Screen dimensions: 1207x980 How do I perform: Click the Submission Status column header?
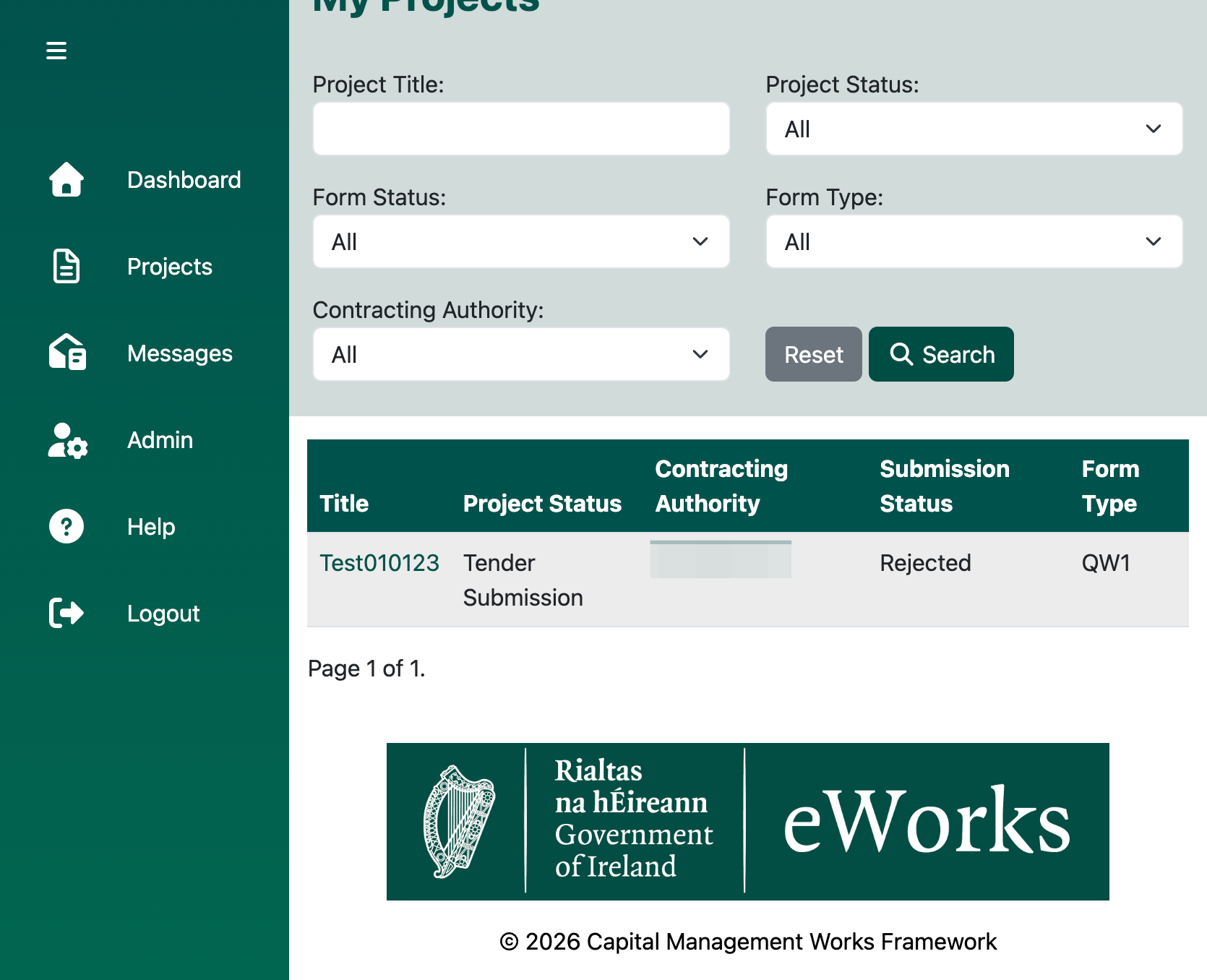pyautogui.click(x=945, y=486)
